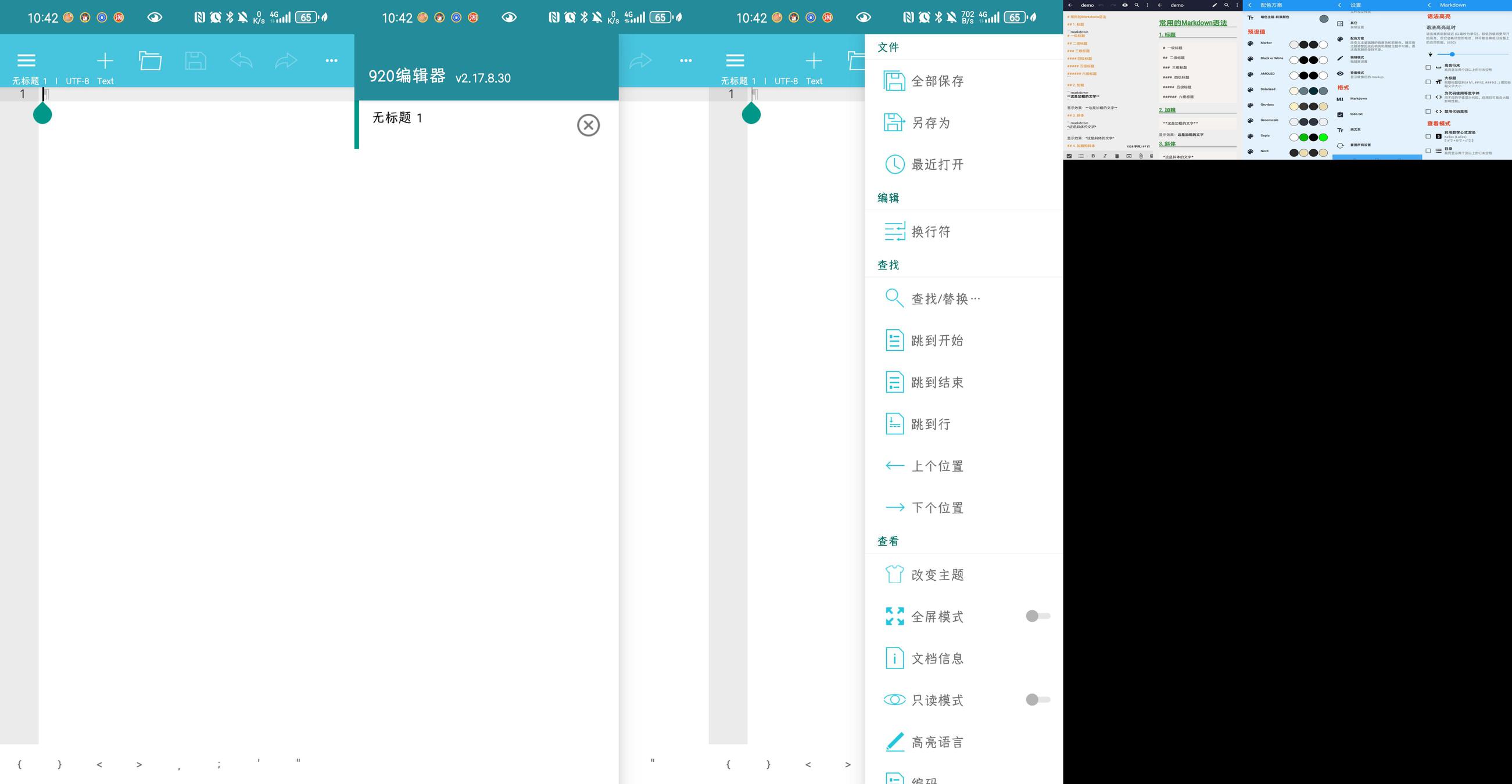Image resolution: width=1512 pixels, height=784 pixels.
Task: Open the hamburger menu next to the 文件 side menu
Action: click(735, 60)
